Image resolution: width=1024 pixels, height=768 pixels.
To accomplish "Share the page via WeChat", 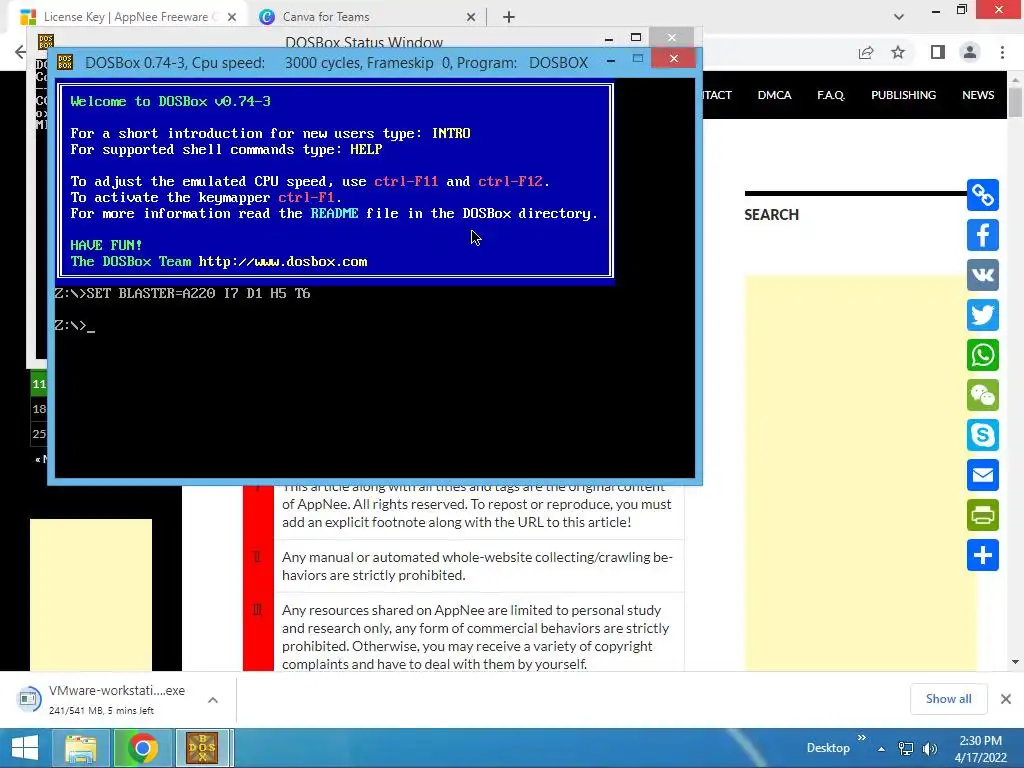I will coord(982,395).
